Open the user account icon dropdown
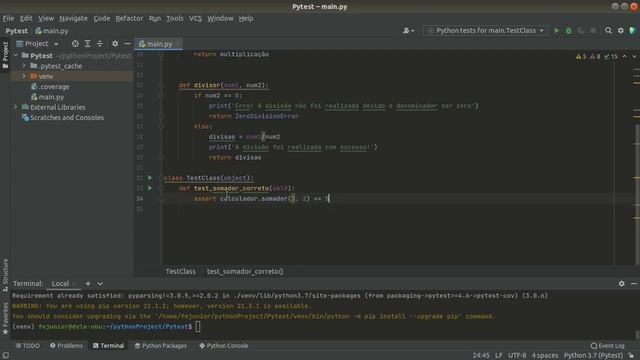The width and height of the screenshot is (640, 360). click(408, 31)
